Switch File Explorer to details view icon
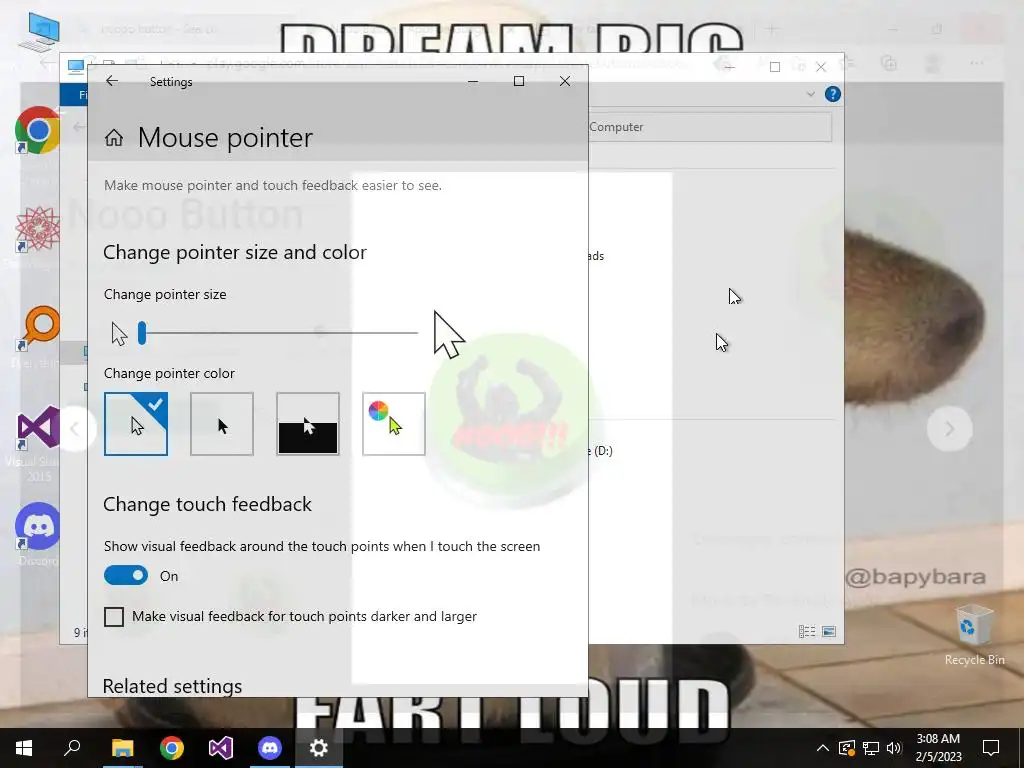The width and height of the screenshot is (1024, 768). click(x=807, y=632)
